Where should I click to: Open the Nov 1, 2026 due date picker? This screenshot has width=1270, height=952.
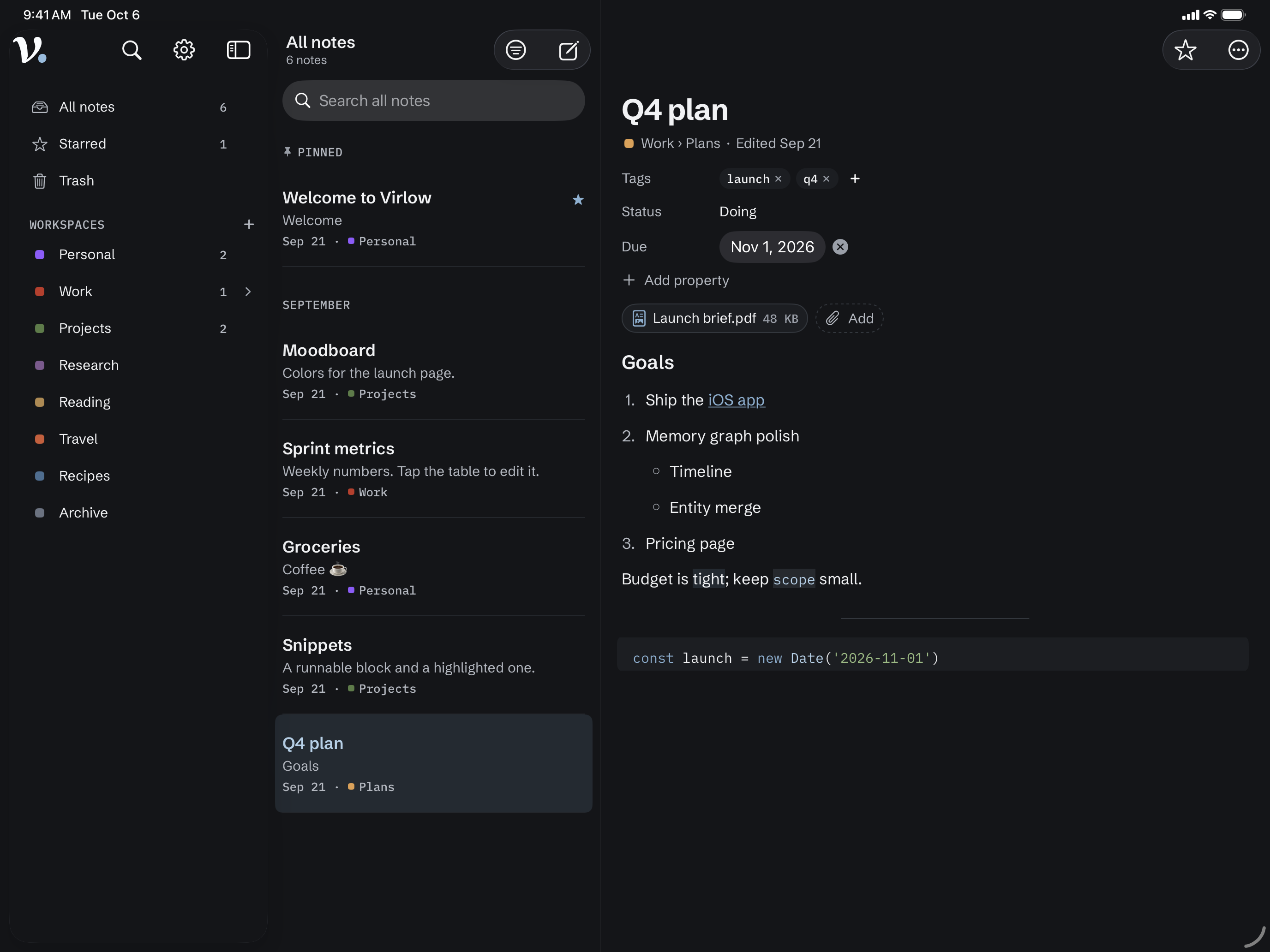(x=772, y=247)
